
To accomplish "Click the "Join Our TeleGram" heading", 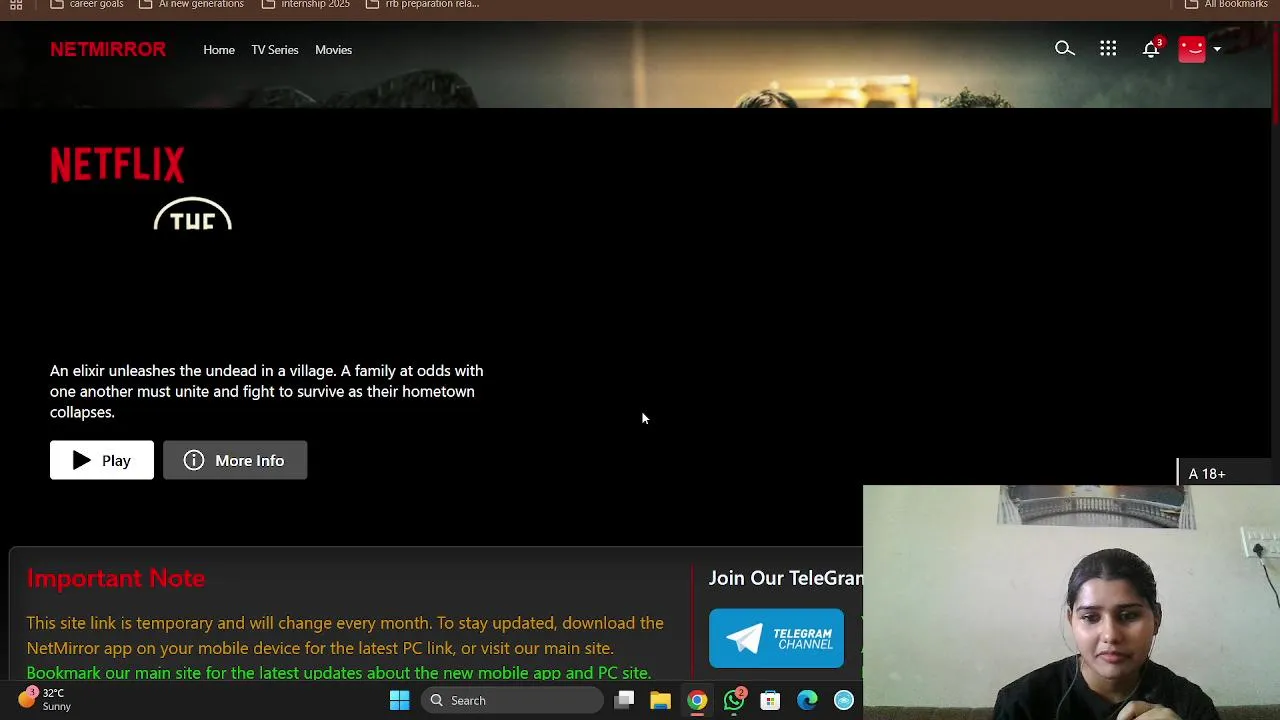I will coord(786,578).
